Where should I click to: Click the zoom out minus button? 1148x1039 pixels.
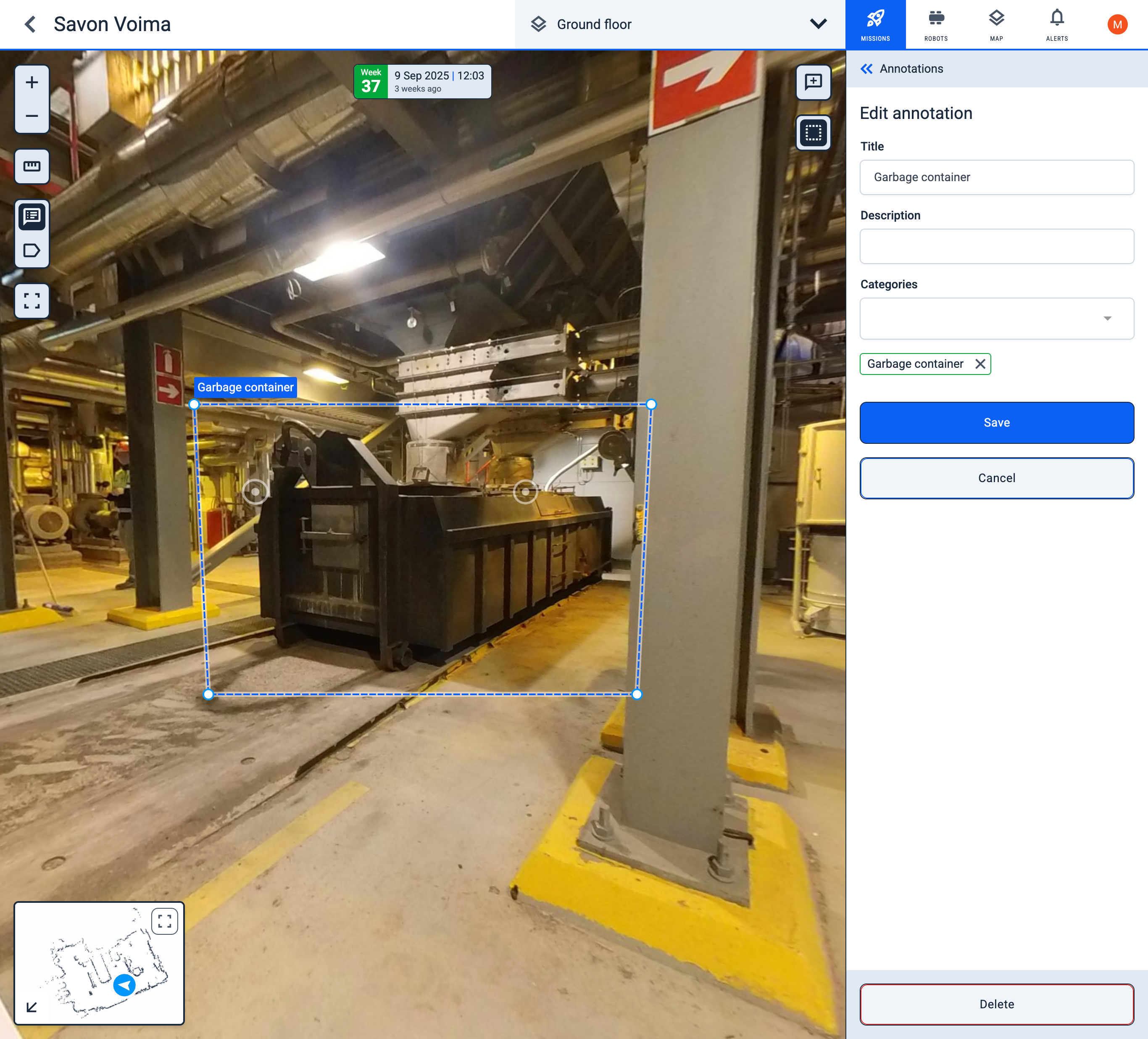click(x=32, y=116)
